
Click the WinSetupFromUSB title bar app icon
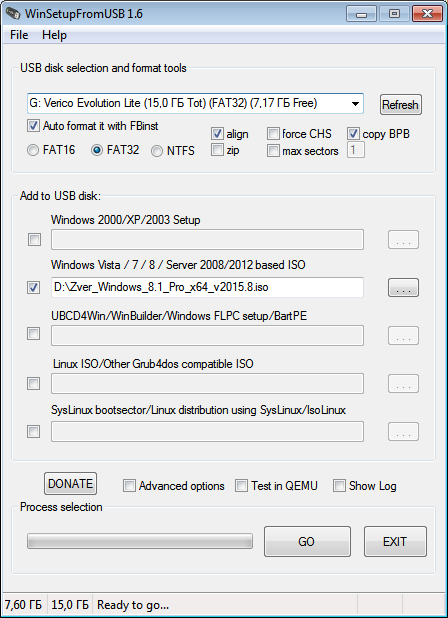pos(14,14)
